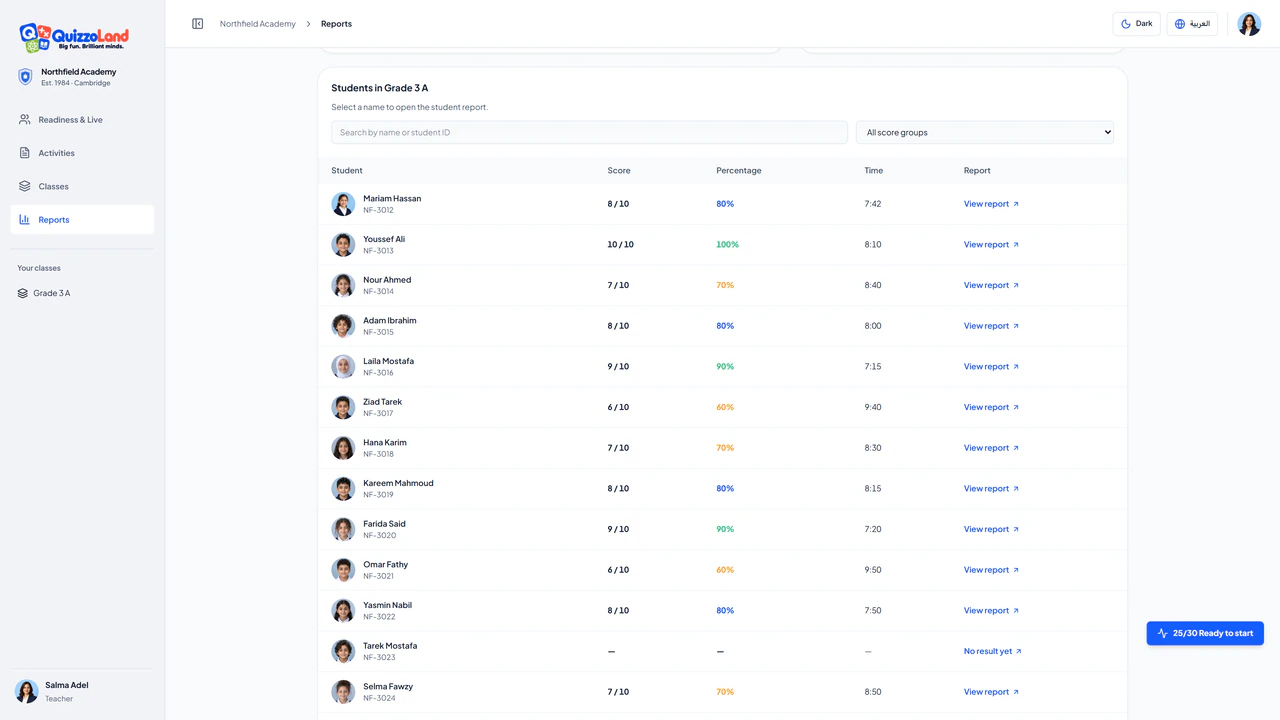Click Mariam Hassan's avatar
Viewport: 1280px width, 720px height.
(343, 204)
